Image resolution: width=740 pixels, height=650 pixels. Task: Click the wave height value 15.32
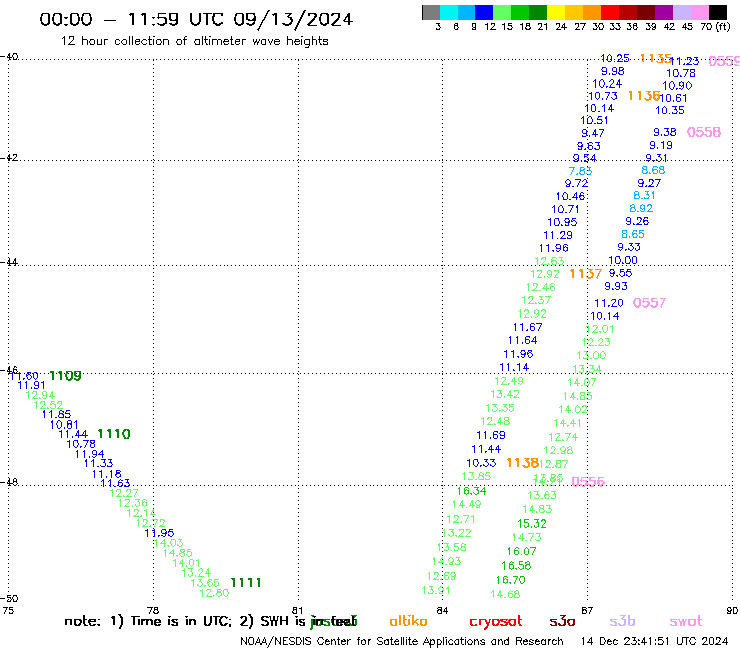click(x=531, y=523)
